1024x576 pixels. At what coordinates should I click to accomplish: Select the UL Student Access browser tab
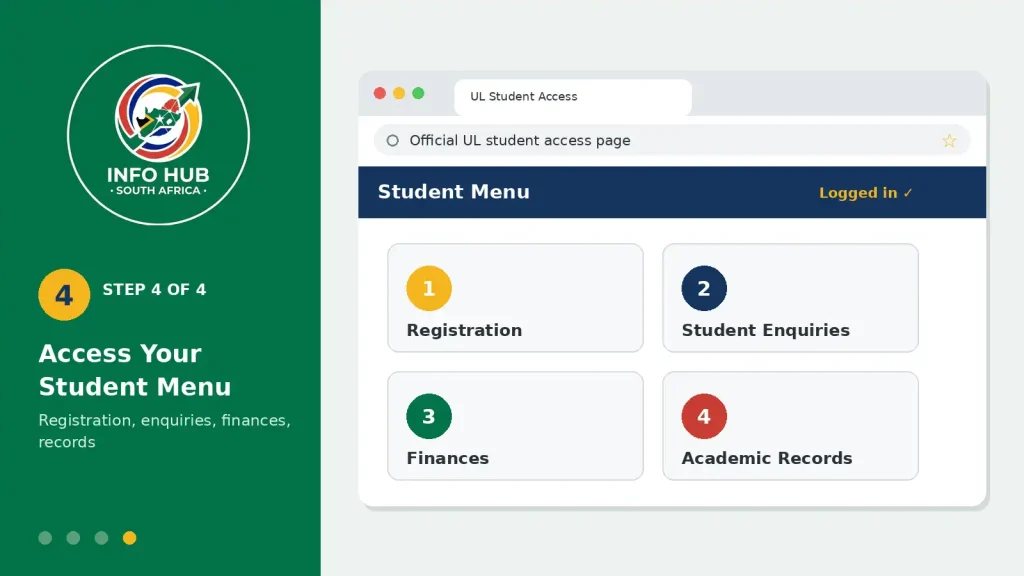[573, 97]
